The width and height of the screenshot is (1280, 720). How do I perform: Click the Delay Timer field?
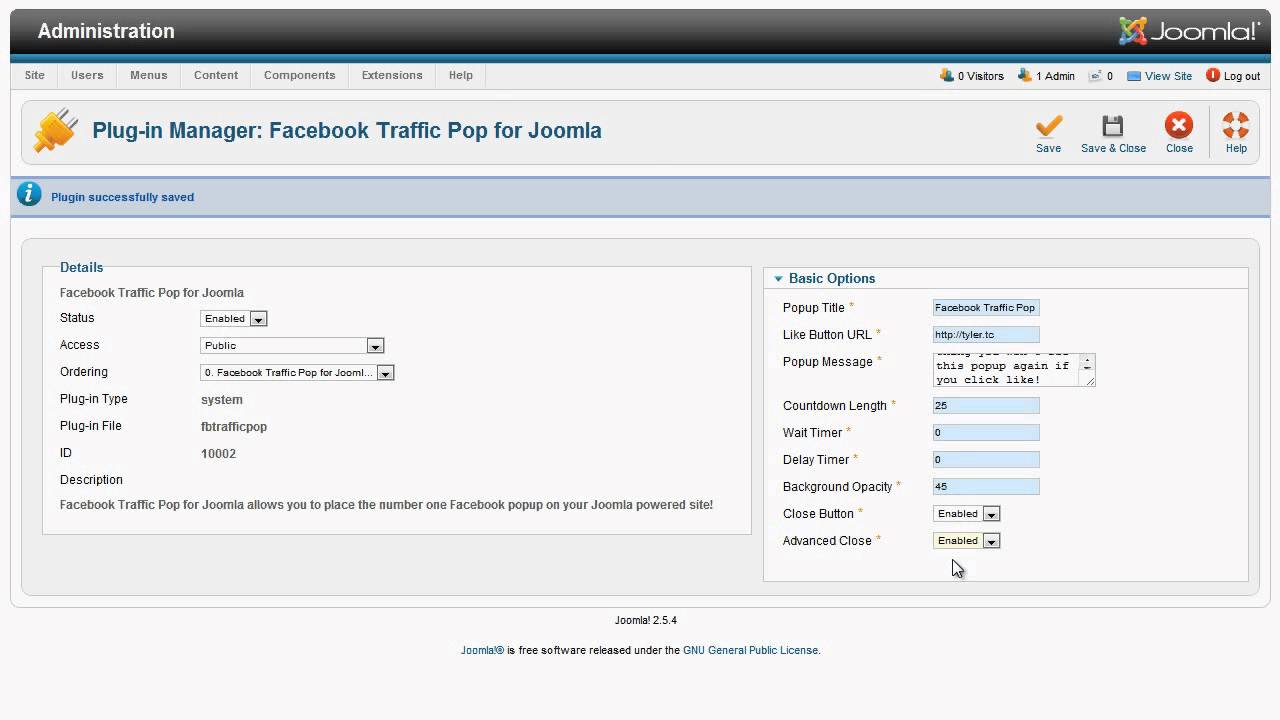pos(986,460)
